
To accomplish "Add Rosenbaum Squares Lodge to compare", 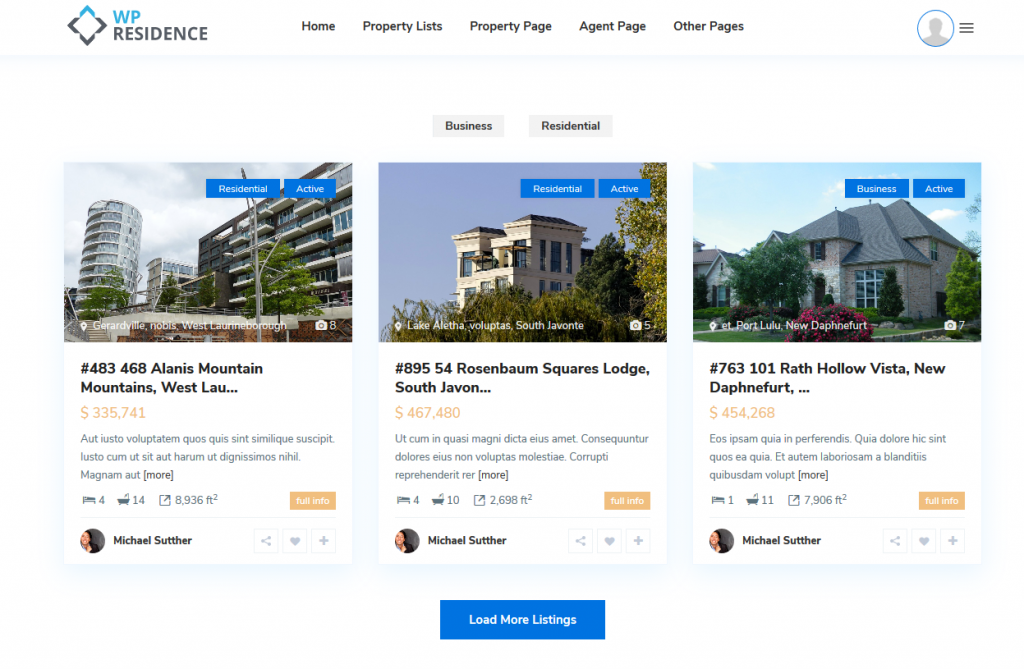I will (x=638, y=541).
